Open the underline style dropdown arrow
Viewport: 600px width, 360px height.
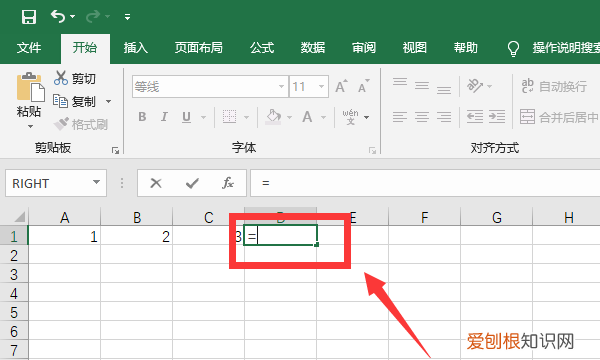(203, 117)
